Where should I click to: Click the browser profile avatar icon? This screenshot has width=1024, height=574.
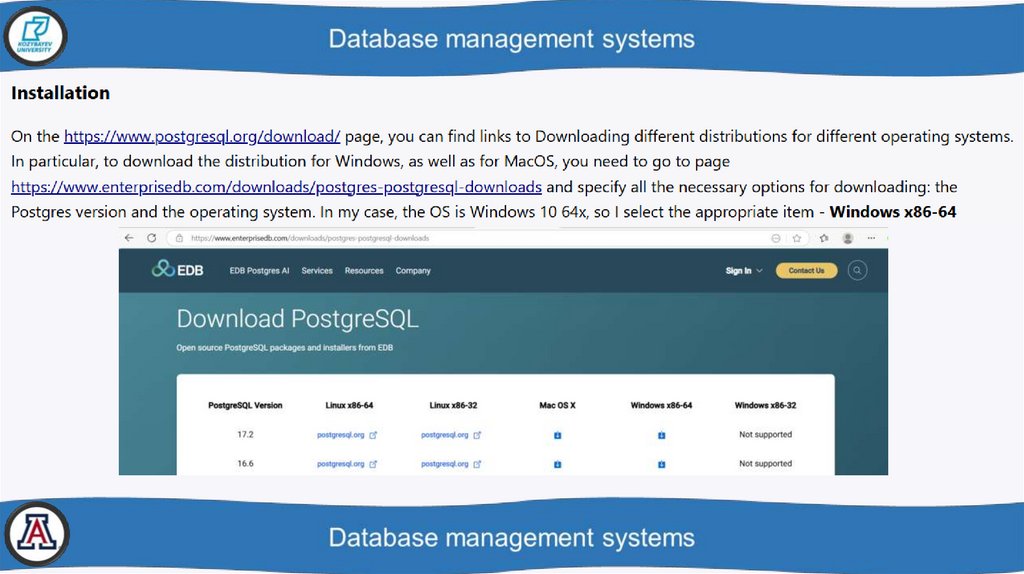tap(848, 239)
